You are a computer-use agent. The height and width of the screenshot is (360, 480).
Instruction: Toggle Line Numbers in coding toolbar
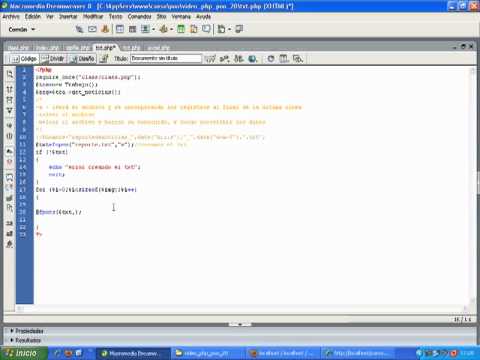[10, 151]
